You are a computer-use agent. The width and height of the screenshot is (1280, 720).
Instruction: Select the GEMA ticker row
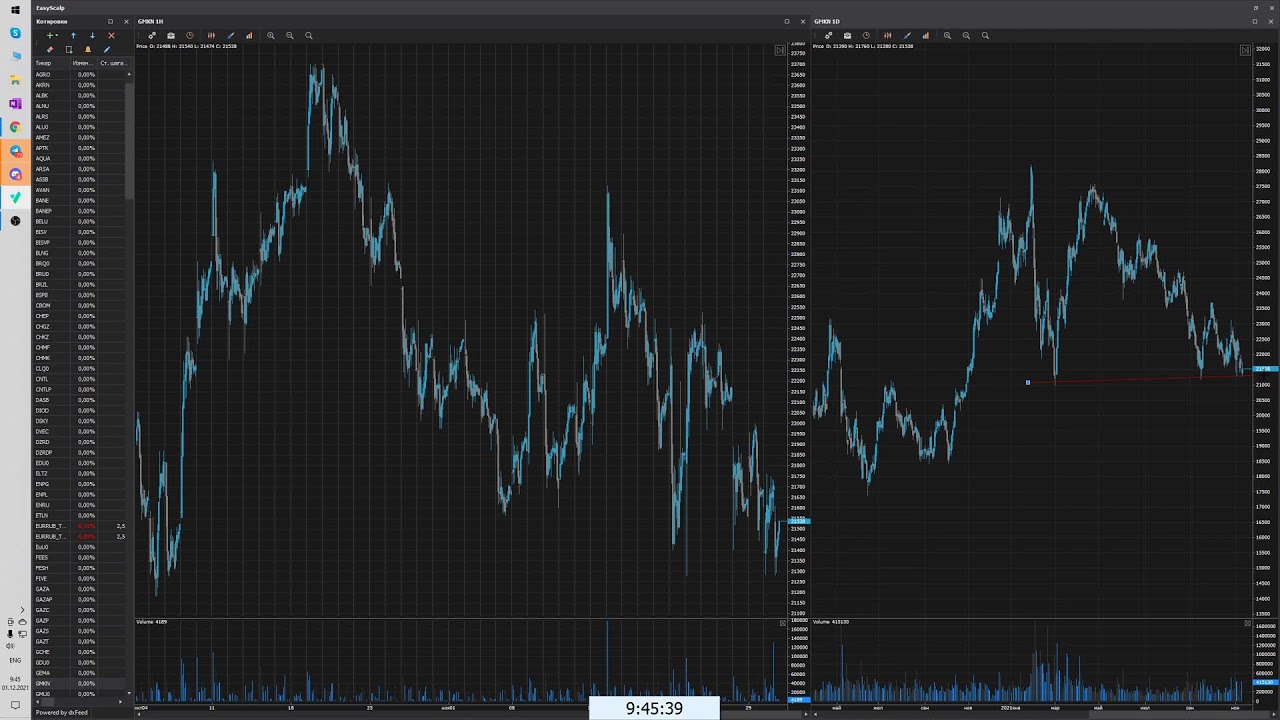click(x=80, y=673)
